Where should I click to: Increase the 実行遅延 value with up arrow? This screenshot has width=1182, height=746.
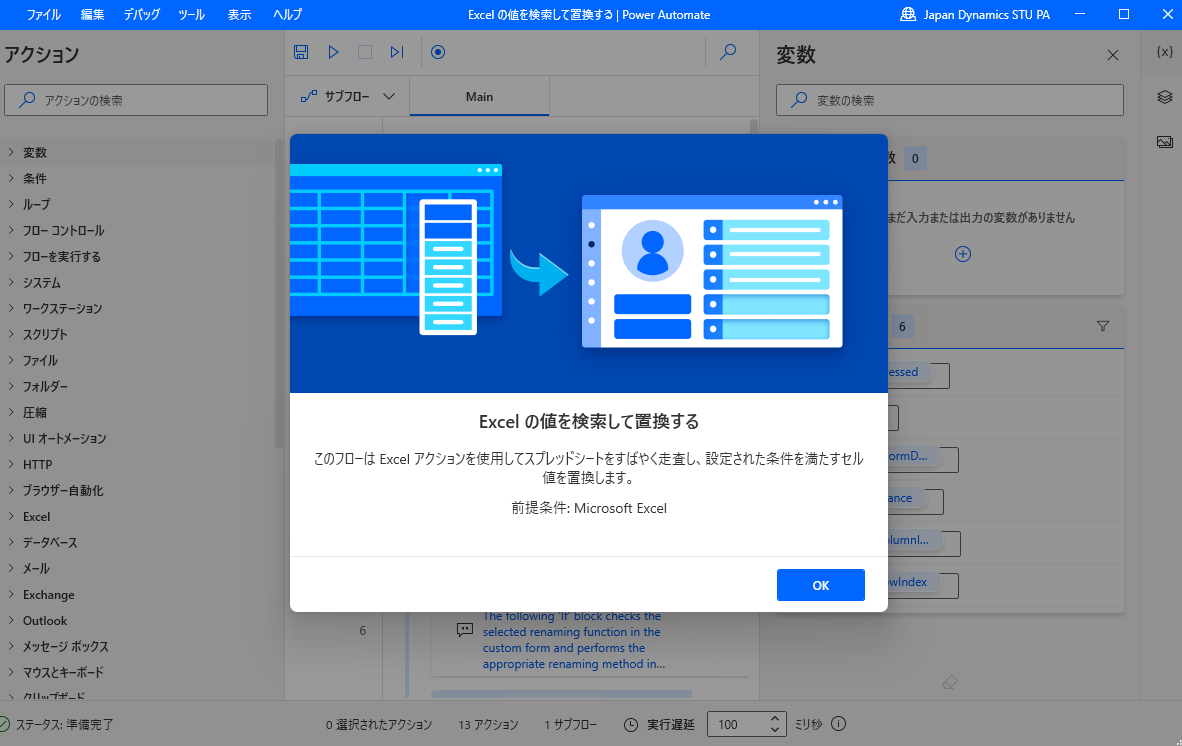click(x=775, y=718)
